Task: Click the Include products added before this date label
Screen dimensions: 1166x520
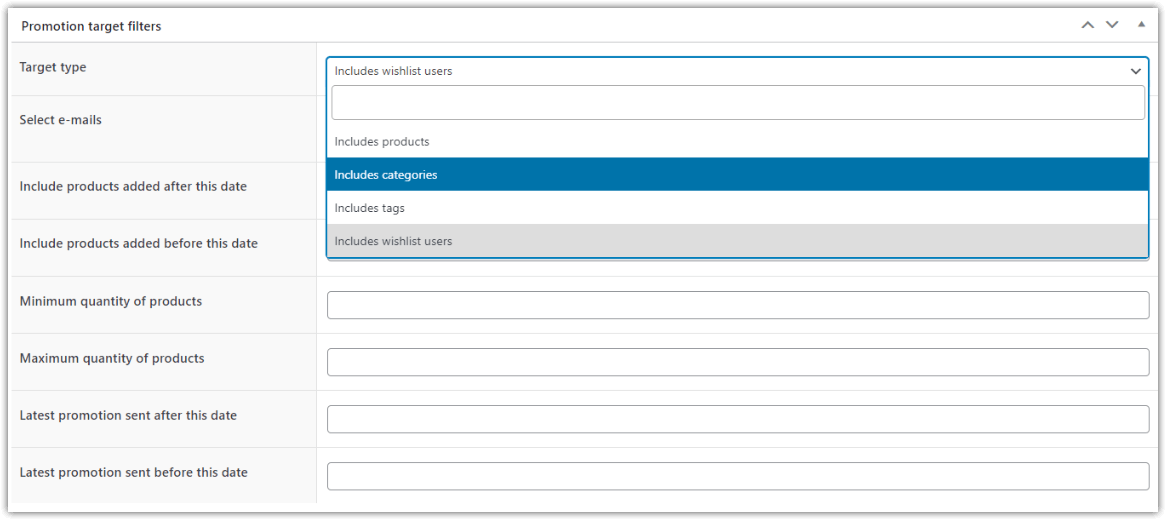Action: (139, 243)
